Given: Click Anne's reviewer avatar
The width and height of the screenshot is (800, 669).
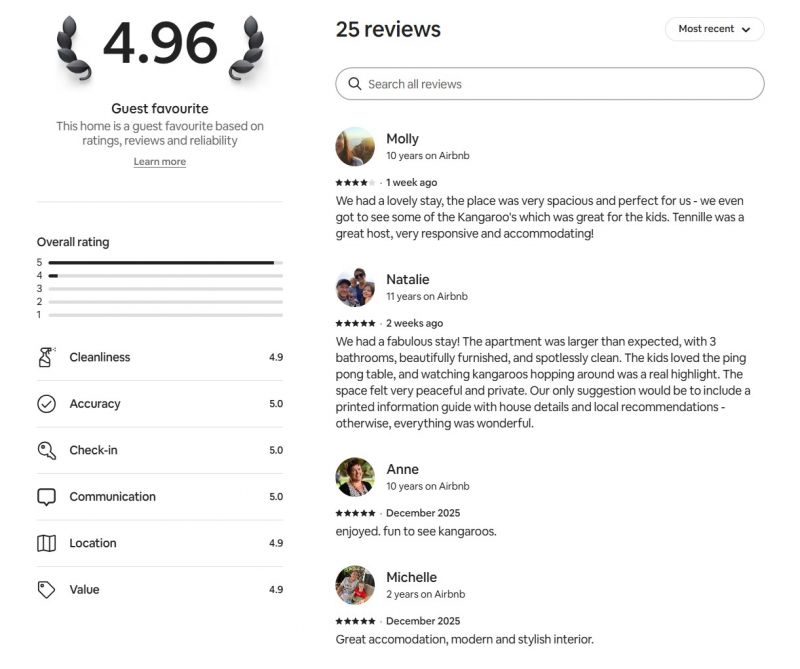Looking at the screenshot, I should tap(355, 477).
